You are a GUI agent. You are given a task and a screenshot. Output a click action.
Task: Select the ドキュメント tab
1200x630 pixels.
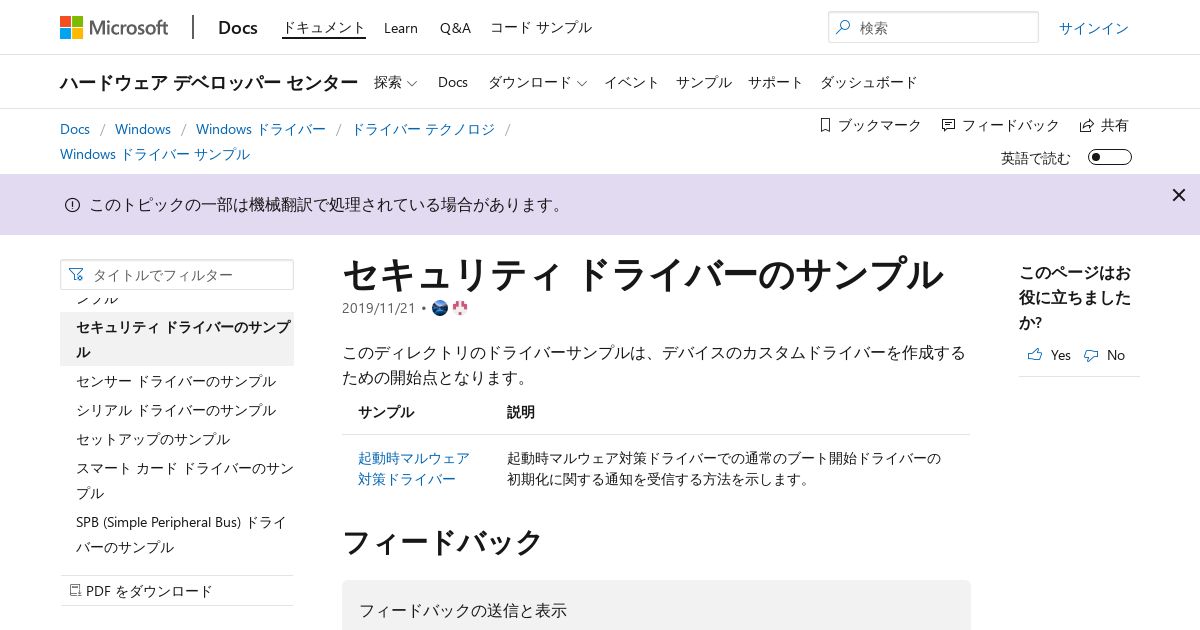tap(324, 27)
